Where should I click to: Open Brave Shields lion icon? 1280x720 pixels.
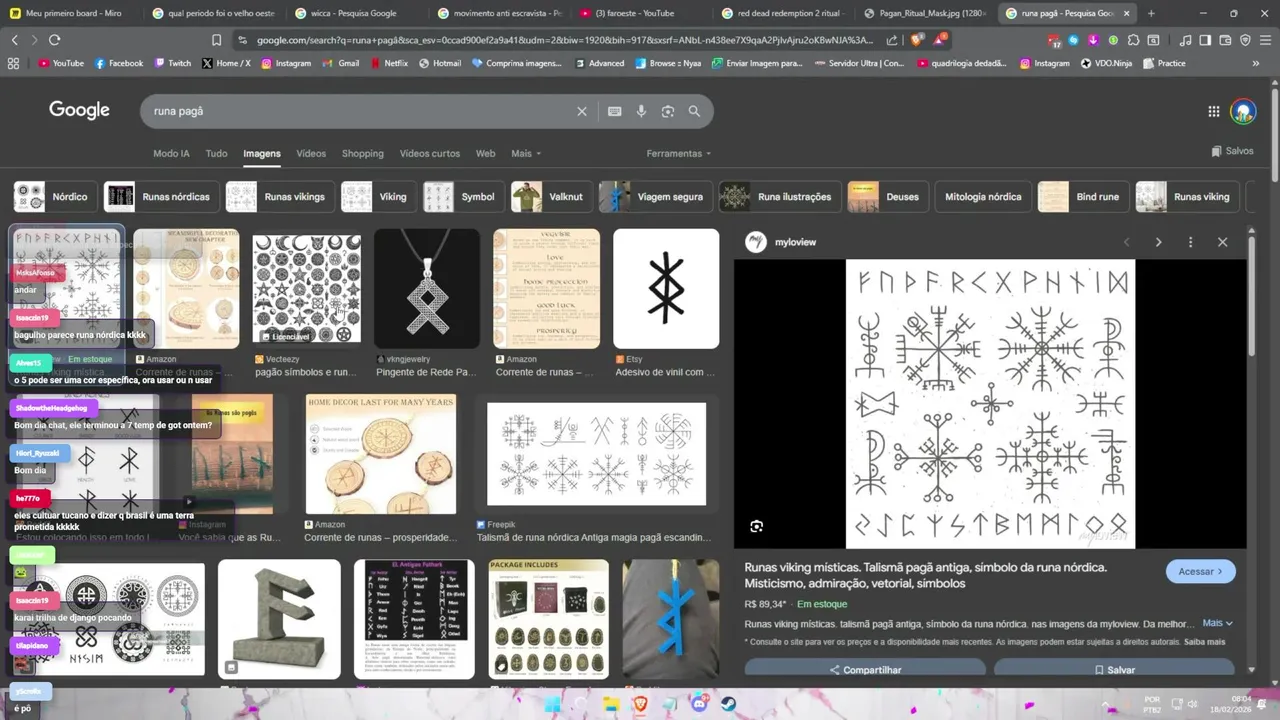click(917, 40)
